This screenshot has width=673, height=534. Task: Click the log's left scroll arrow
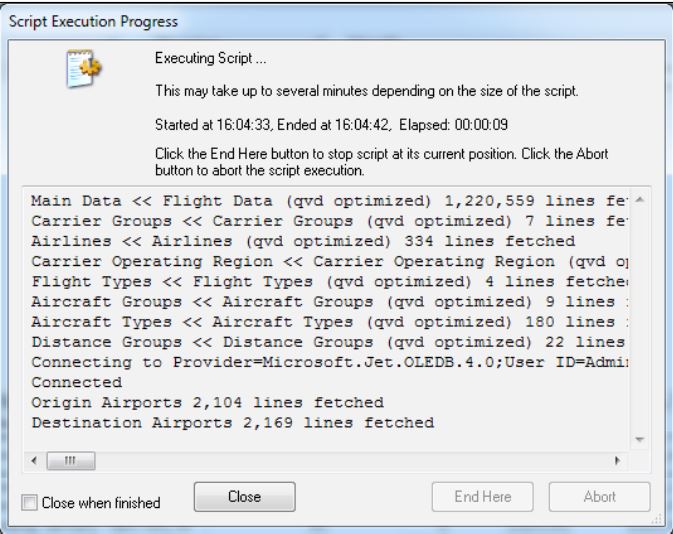(36, 464)
